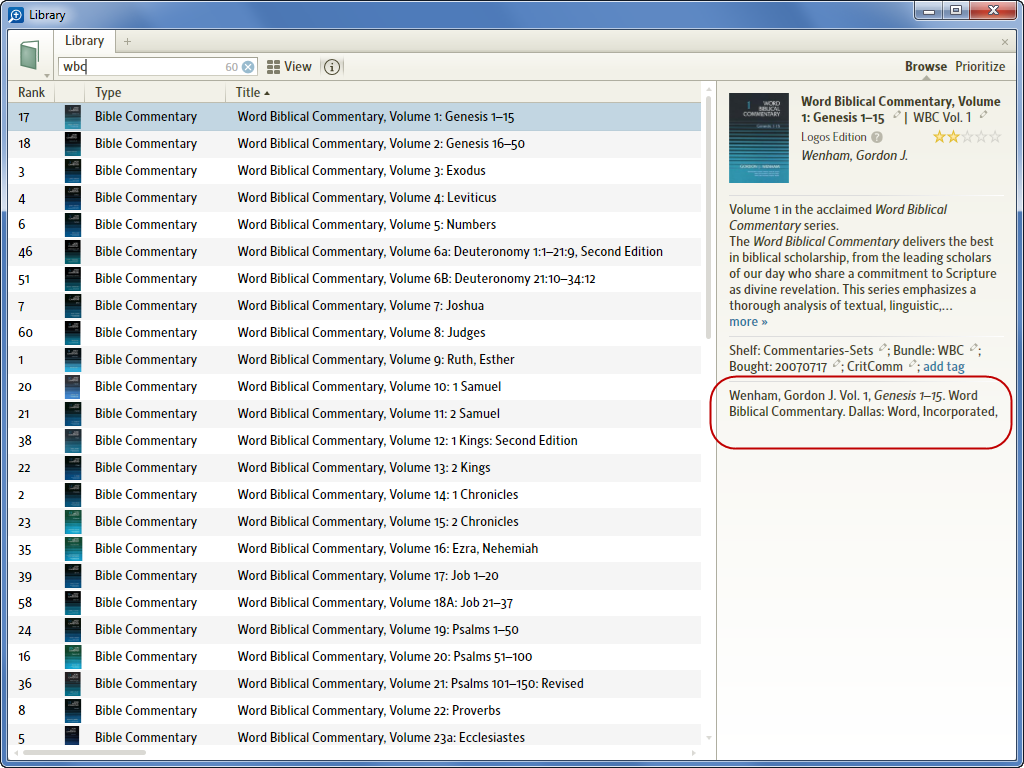Click cover icon of Volume 16: Ezra, Nehemiah row
1024x768 pixels.
(73, 549)
